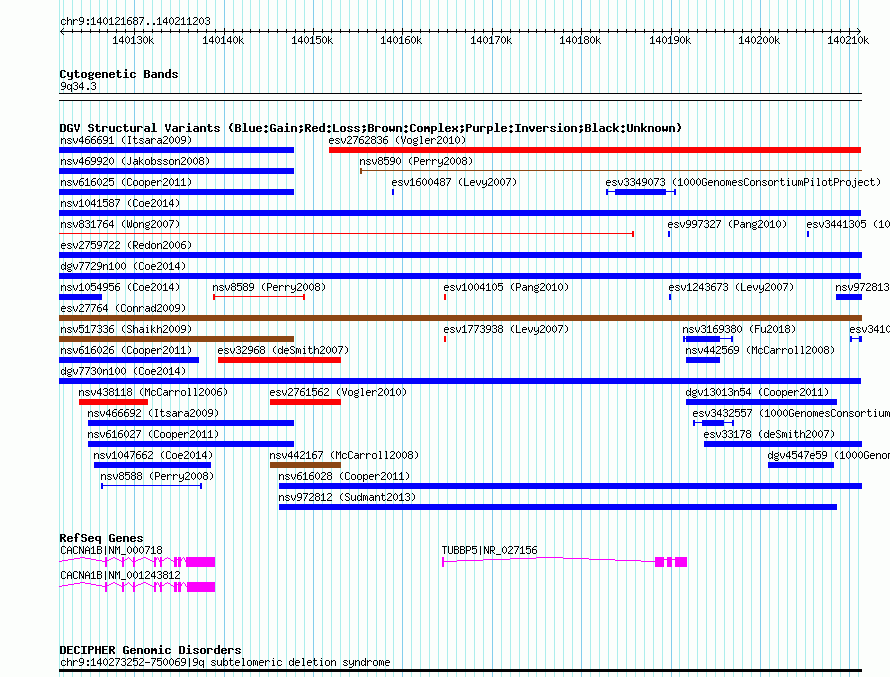Select esv3349073 1000GenomesConsortiumPilotProject variant
Screen dimensions: 890x677
[x=641, y=192]
